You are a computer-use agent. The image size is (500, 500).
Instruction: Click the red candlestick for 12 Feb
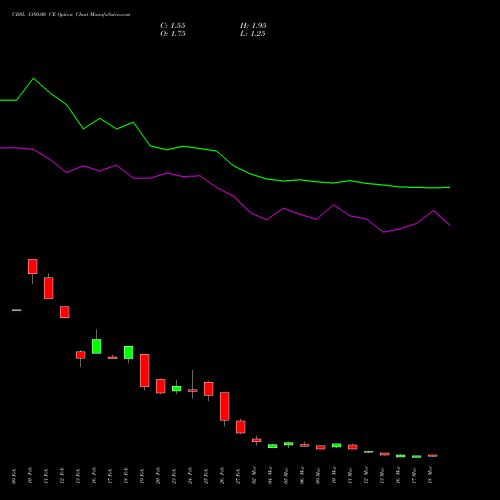pyautogui.click(x=65, y=312)
